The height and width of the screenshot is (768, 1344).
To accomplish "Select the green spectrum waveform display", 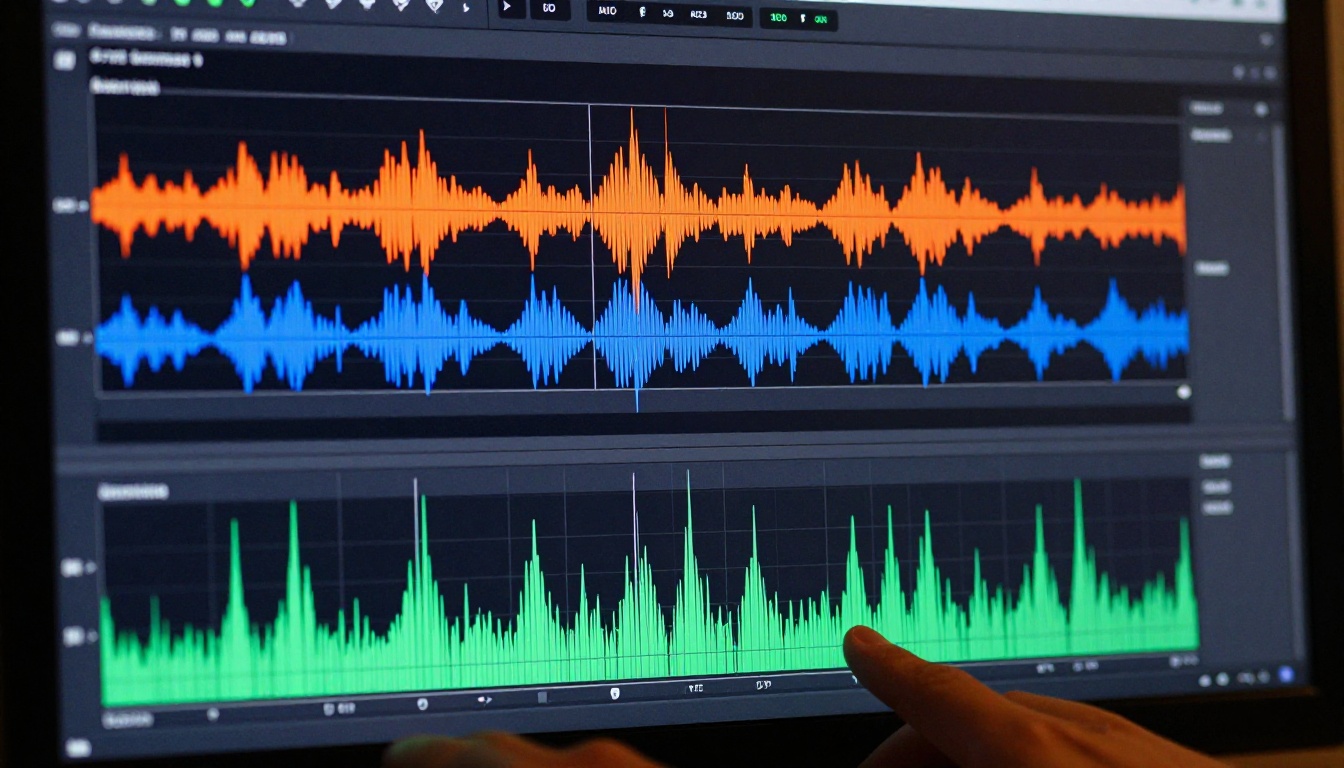I will (x=650, y=590).
